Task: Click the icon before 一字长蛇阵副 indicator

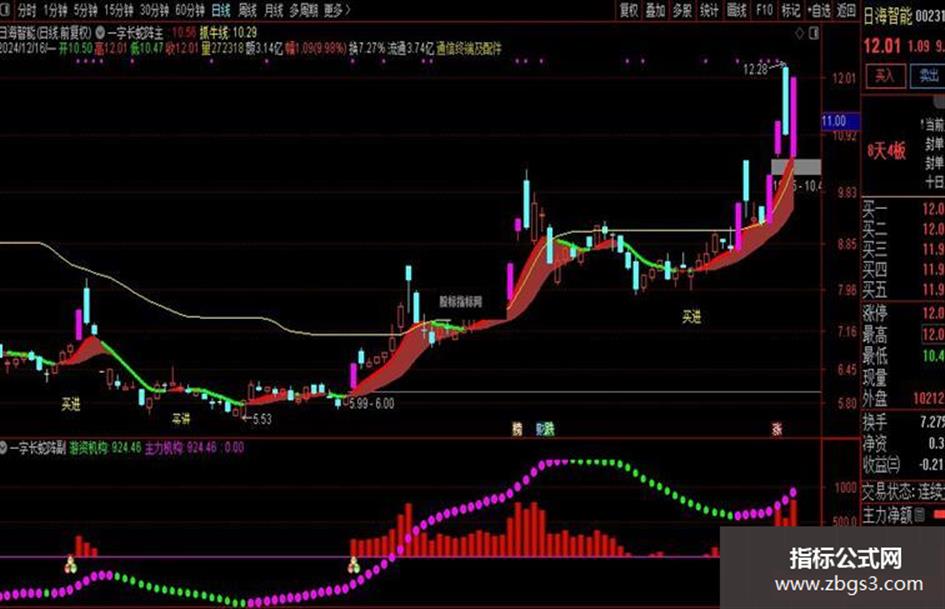Action: pyautogui.click(x=4, y=448)
